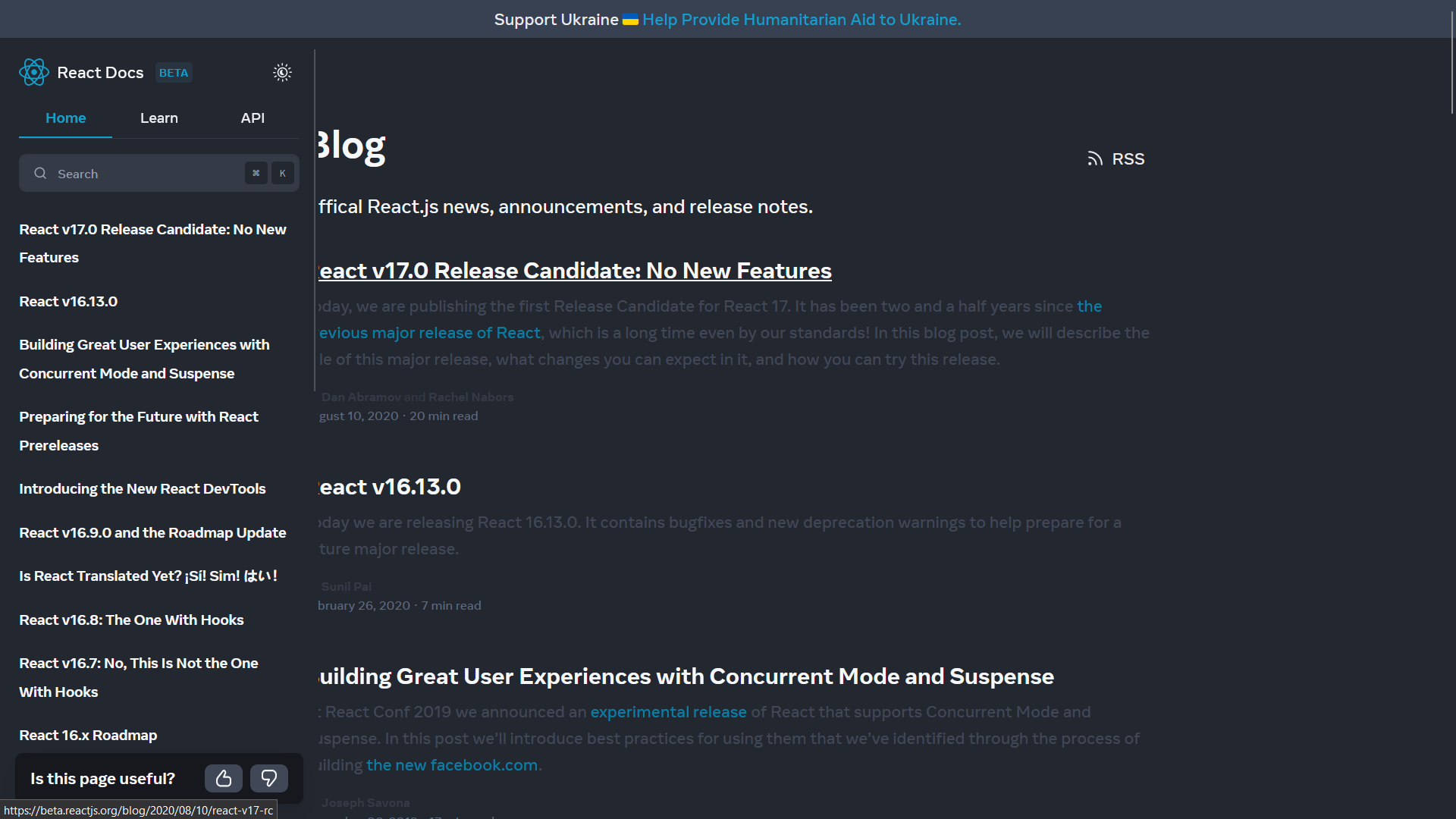Click author names Dan Abramov and Rachel Nabors
The width and height of the screenshot is (1456, 819).
click(x=418, y=397)
